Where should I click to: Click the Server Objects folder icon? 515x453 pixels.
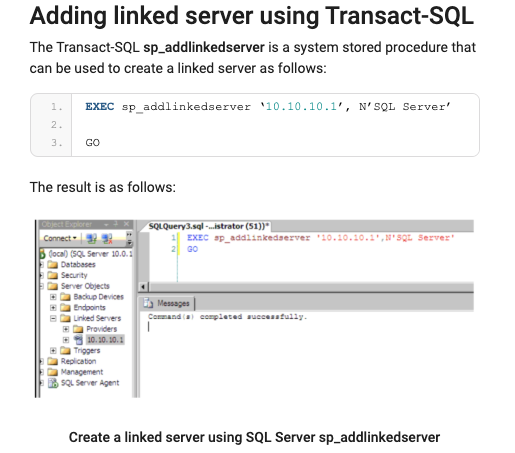[52, 286]
